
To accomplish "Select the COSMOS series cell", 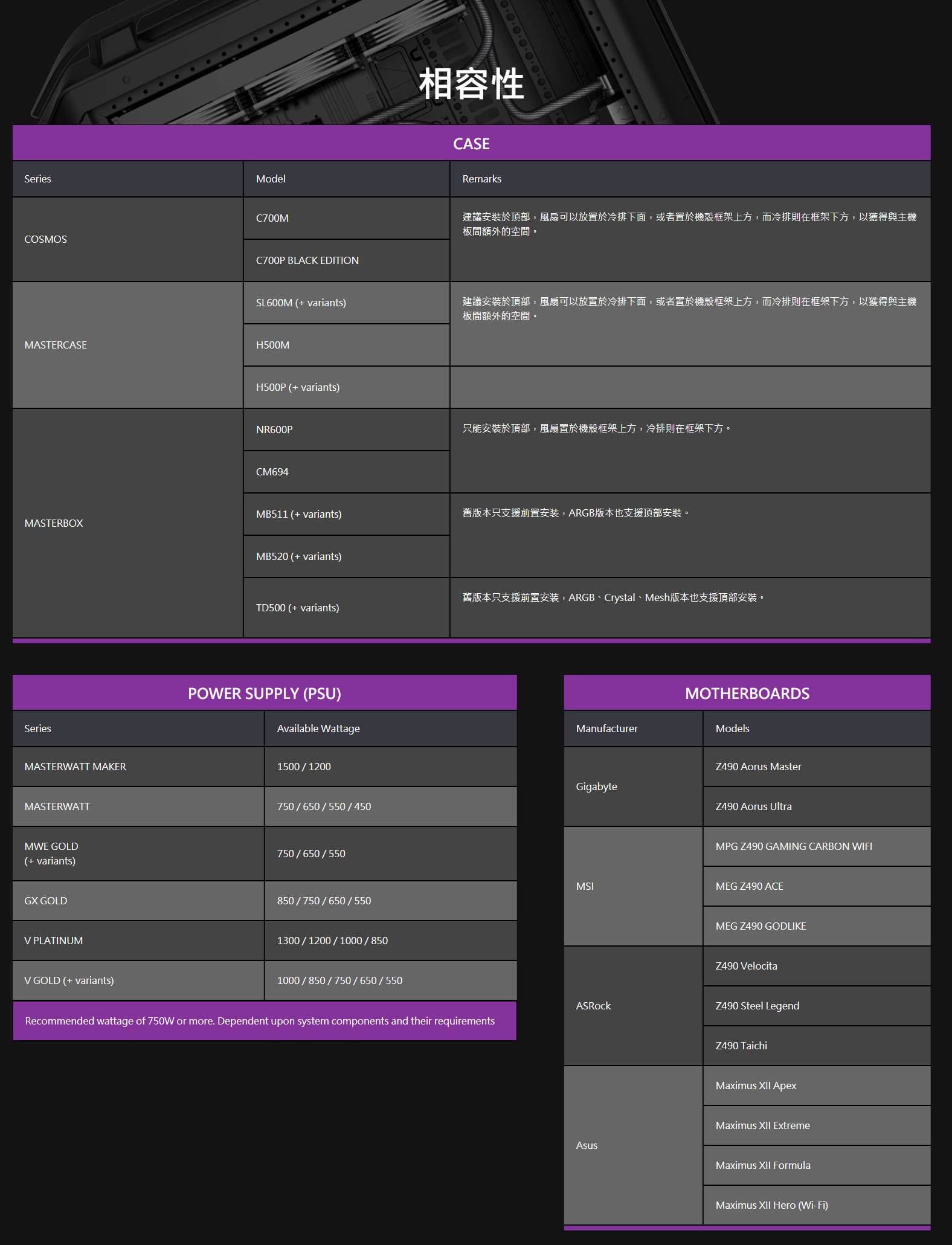I will click(x=127, y=239).
